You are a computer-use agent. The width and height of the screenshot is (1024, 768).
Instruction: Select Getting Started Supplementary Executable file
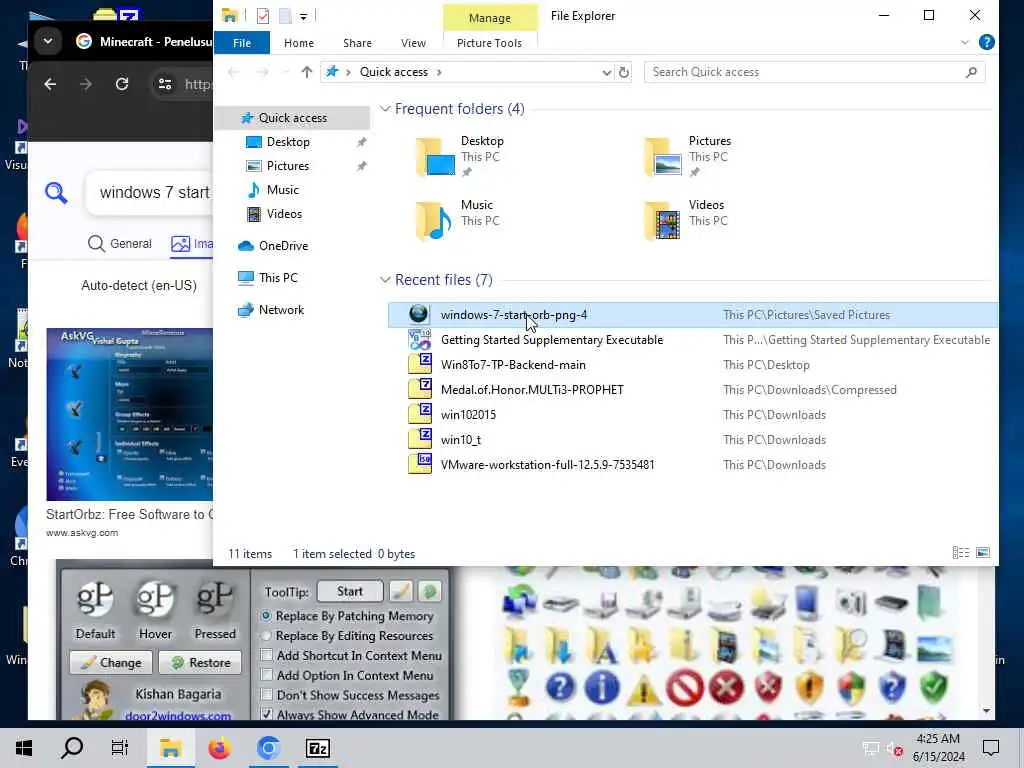coord(692,340)
